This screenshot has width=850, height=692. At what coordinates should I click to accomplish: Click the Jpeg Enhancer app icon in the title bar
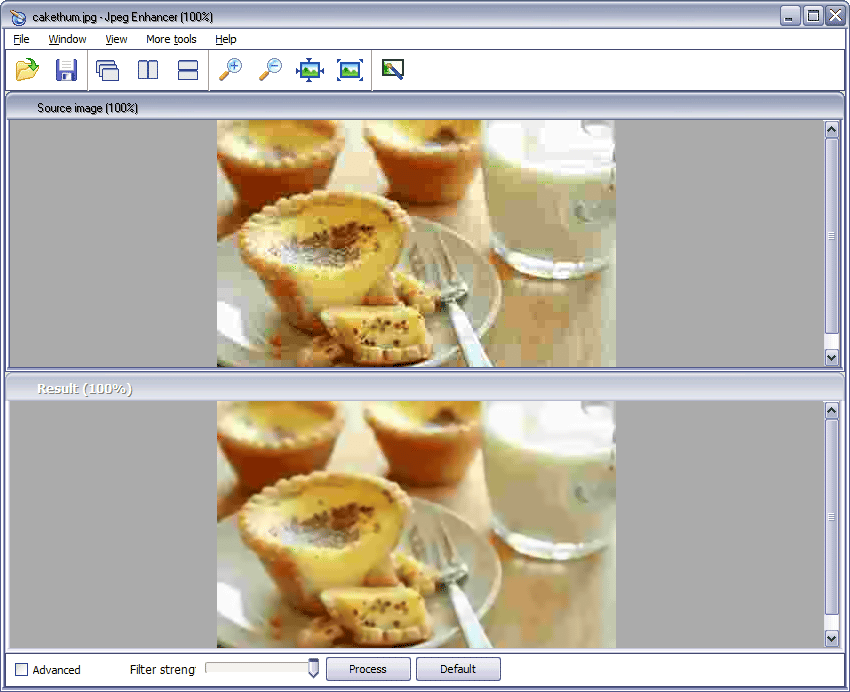17,17
